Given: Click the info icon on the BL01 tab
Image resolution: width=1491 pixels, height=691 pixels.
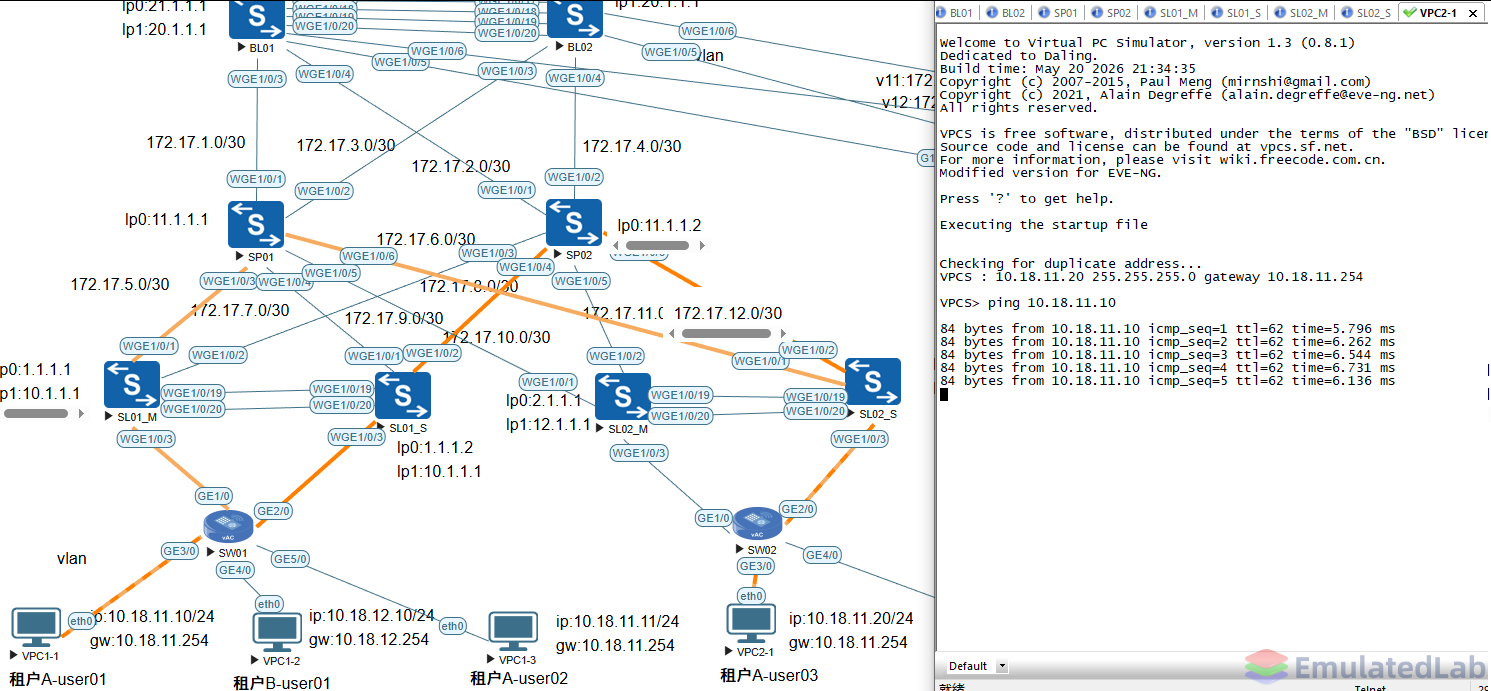Looking at the screenshot, I should [942, 13].
